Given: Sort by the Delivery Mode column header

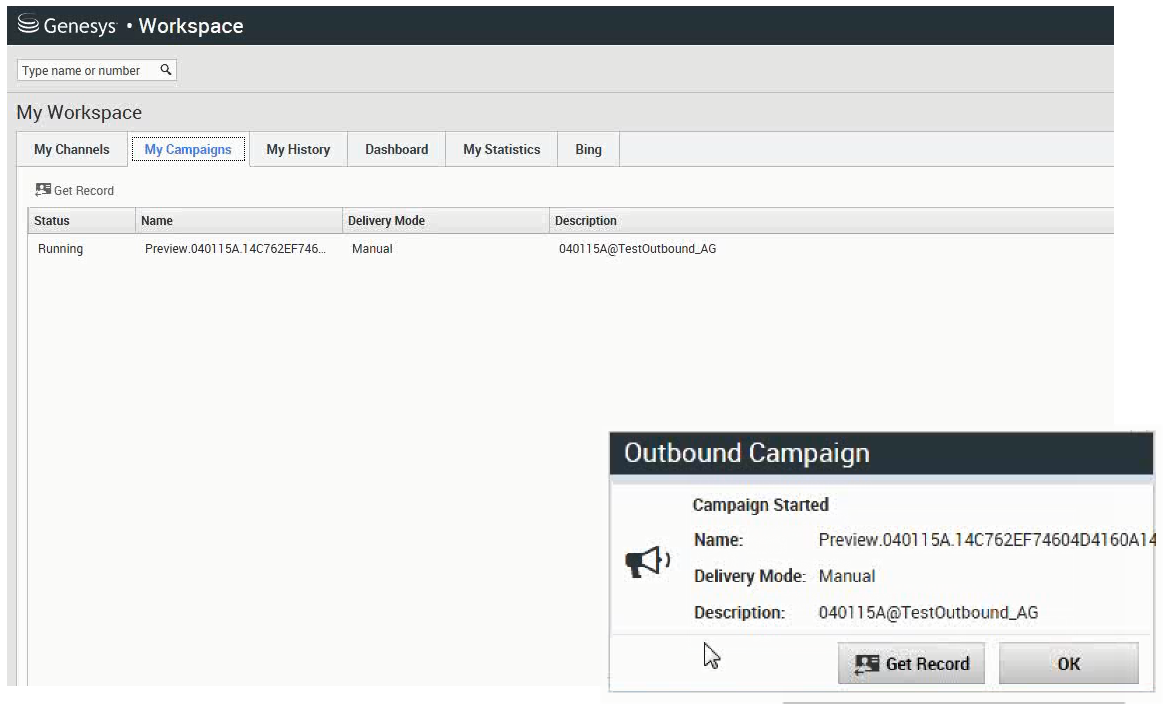Looking at the screenshot, I should 445,221.
